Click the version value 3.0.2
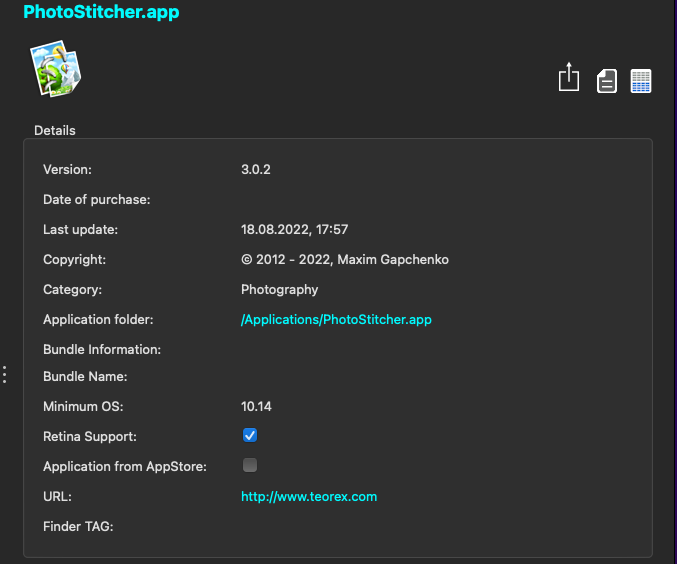This screenshot has width=677, height=564. (x=256, y=169)
